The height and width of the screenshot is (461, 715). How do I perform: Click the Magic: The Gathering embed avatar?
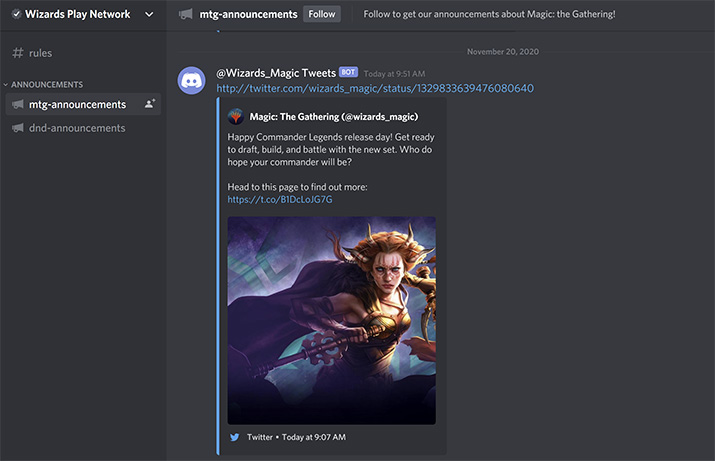point(236,117)
